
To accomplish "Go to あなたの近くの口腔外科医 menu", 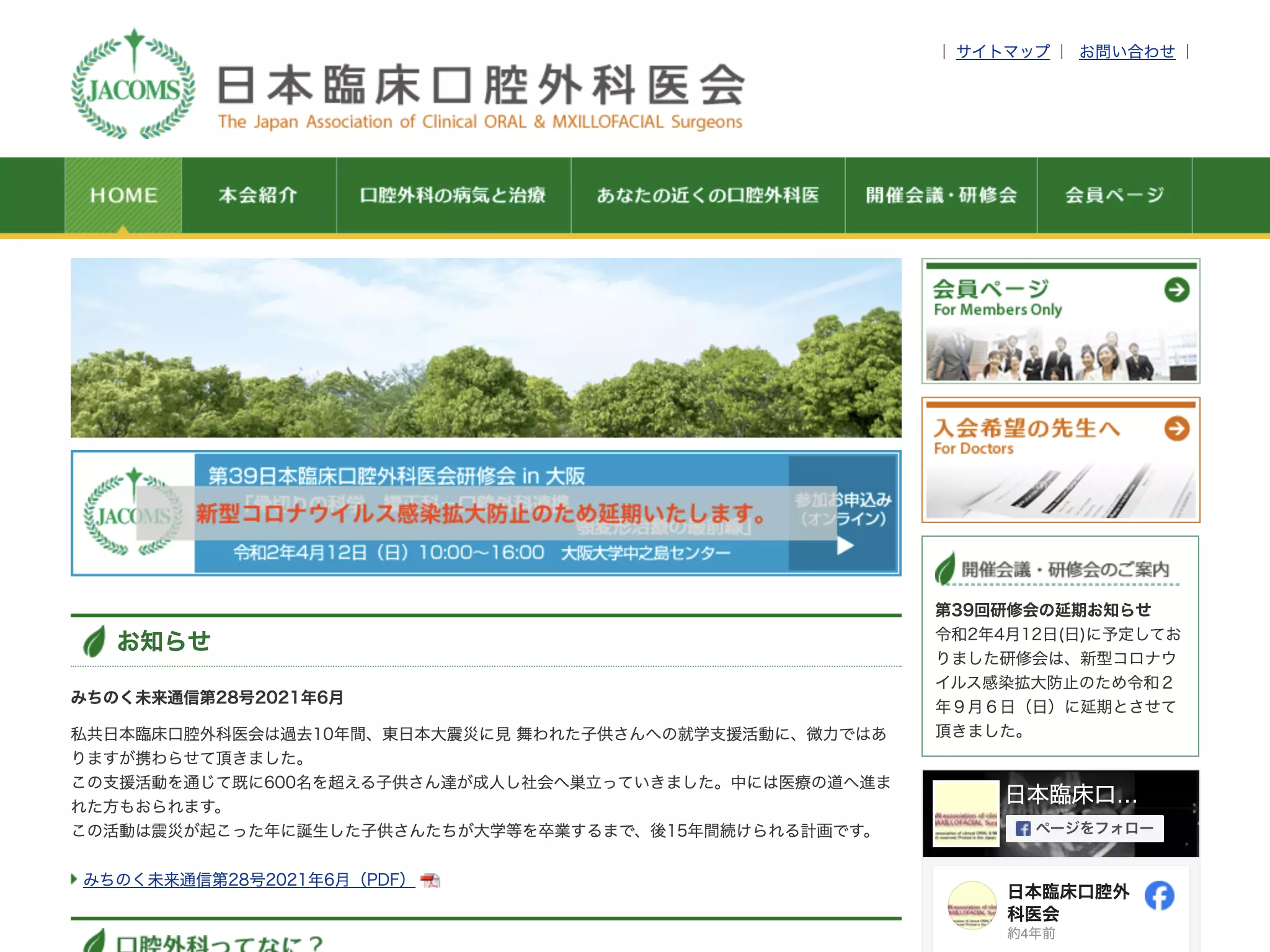I will pyautogui.click(x=708, y=195).
